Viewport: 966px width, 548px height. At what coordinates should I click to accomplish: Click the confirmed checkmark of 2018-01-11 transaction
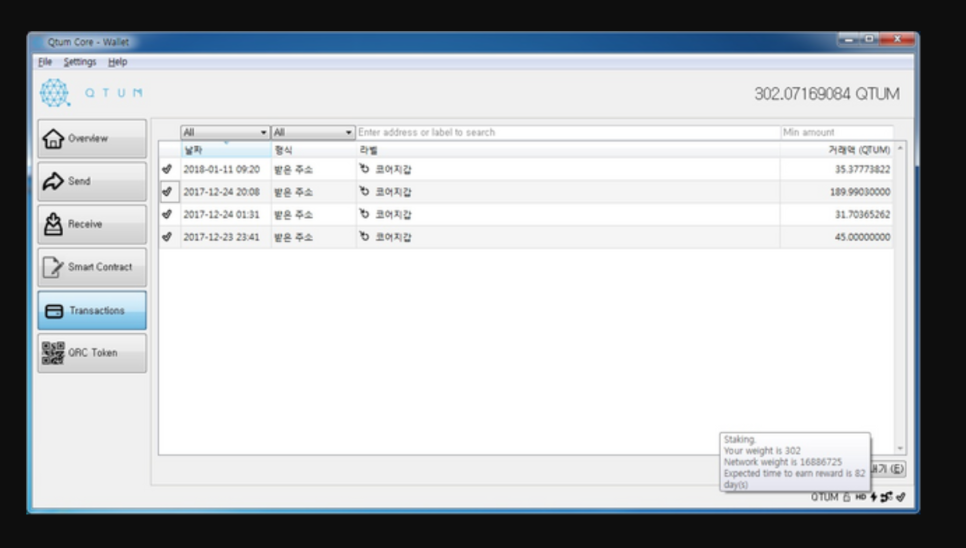click(x=167, y=169)
